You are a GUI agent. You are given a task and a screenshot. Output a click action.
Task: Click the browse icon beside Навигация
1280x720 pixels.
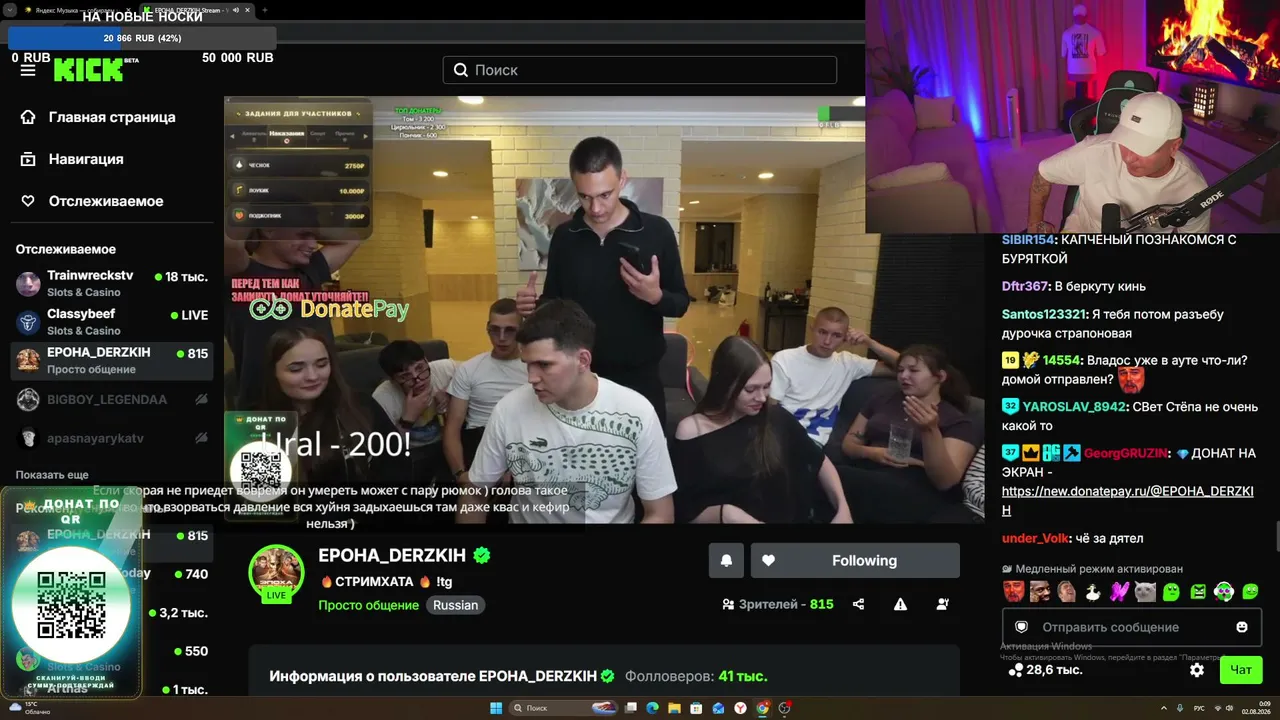[29, 159]
